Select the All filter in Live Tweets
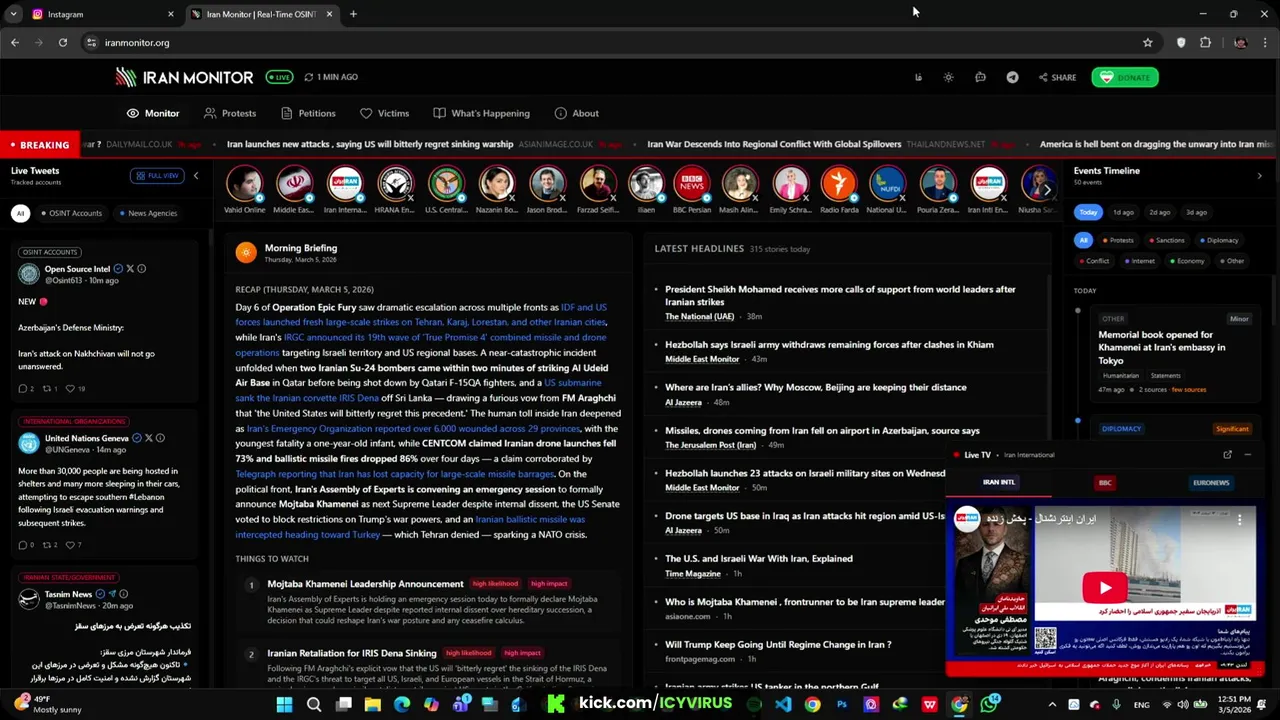Screen dimensions: 1280x720 click(20, 213)
